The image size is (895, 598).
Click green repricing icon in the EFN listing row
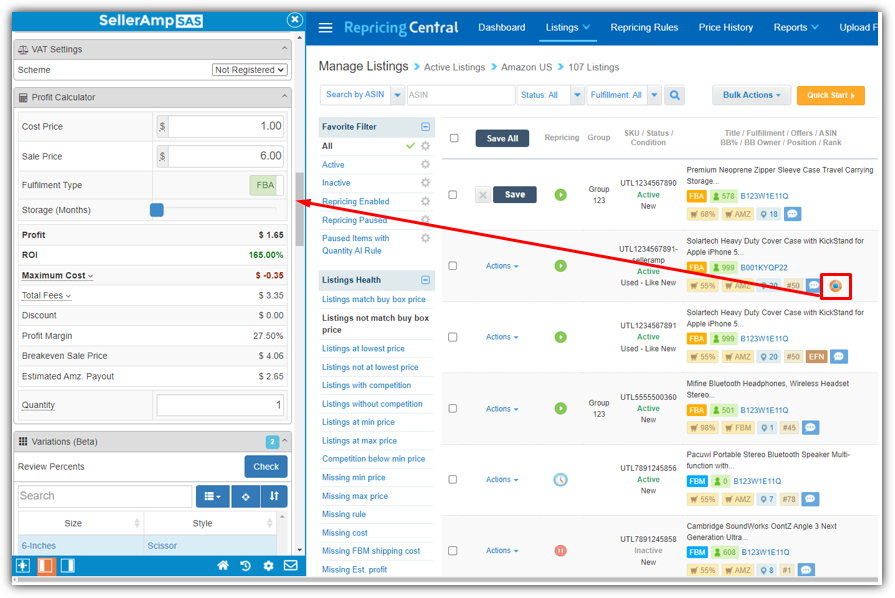pos(561,337)
